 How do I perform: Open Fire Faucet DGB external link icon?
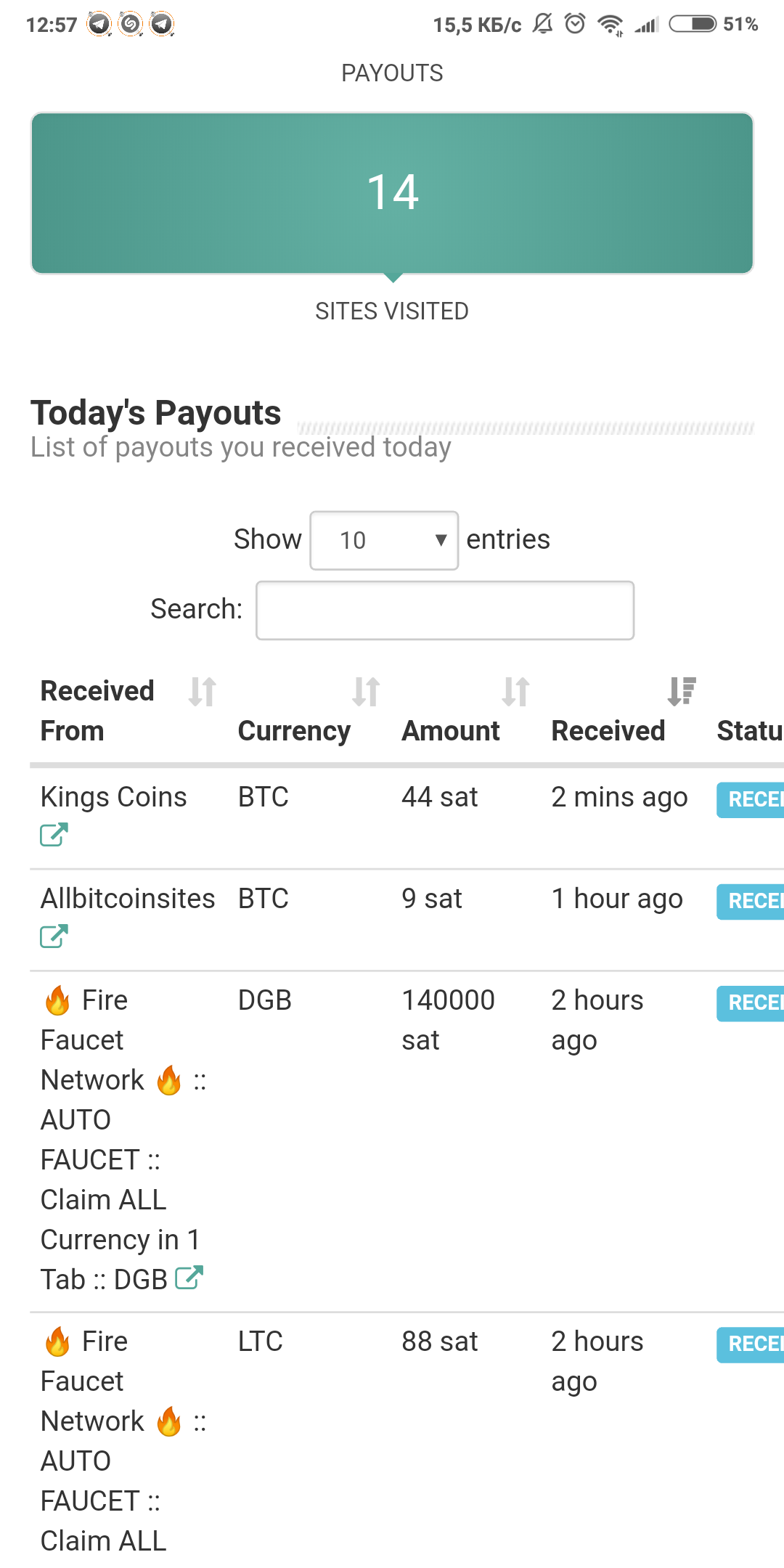tap(189, 1278)
